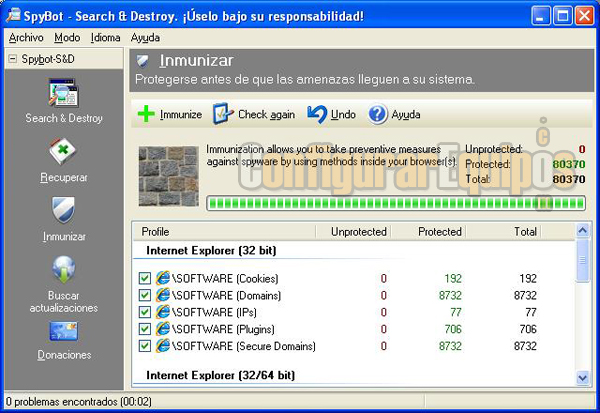
Task: Click the Check again clipboard icon
Action: point(223,114)
